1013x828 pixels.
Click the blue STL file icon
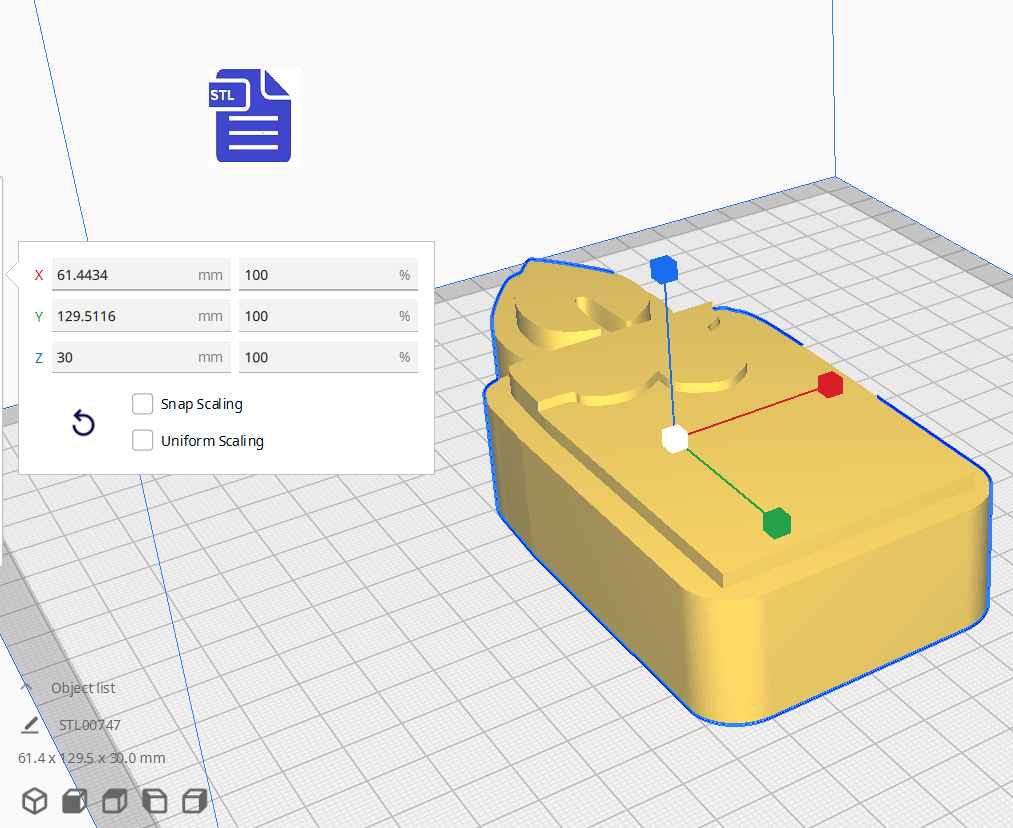coord(254,116)
